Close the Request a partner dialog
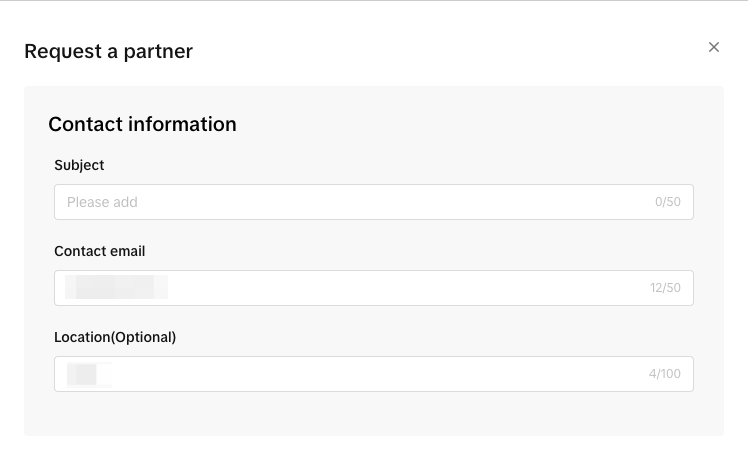 (x=714, y=47)
